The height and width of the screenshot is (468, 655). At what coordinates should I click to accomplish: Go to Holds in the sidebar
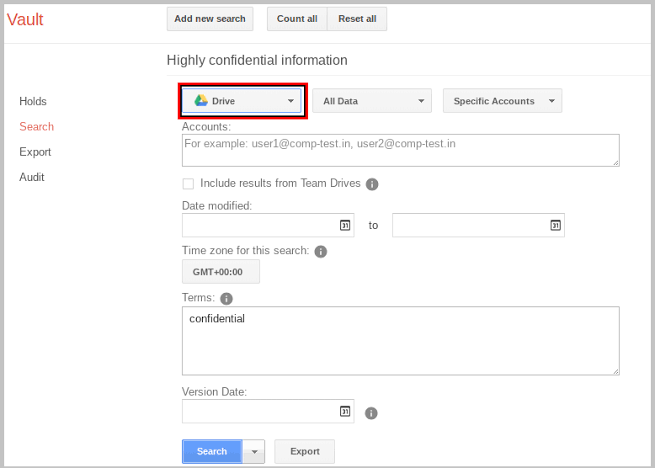[33, 101]
